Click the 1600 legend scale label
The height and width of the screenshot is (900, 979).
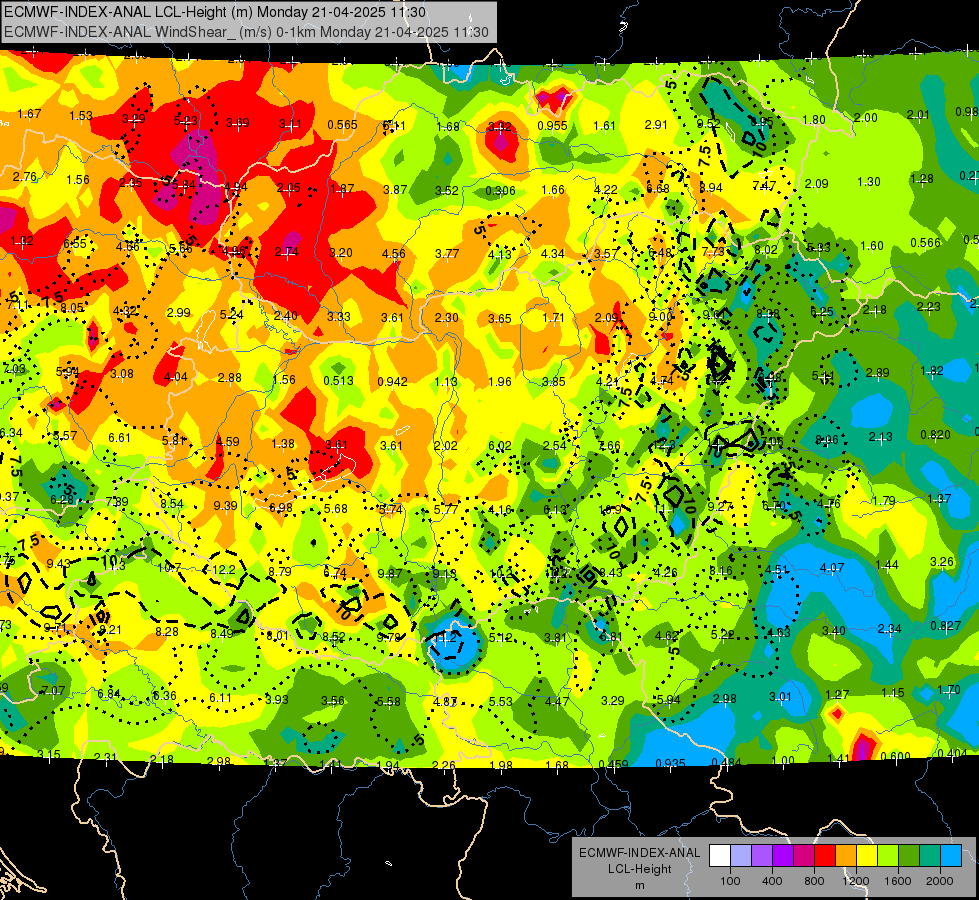(898, 881)
